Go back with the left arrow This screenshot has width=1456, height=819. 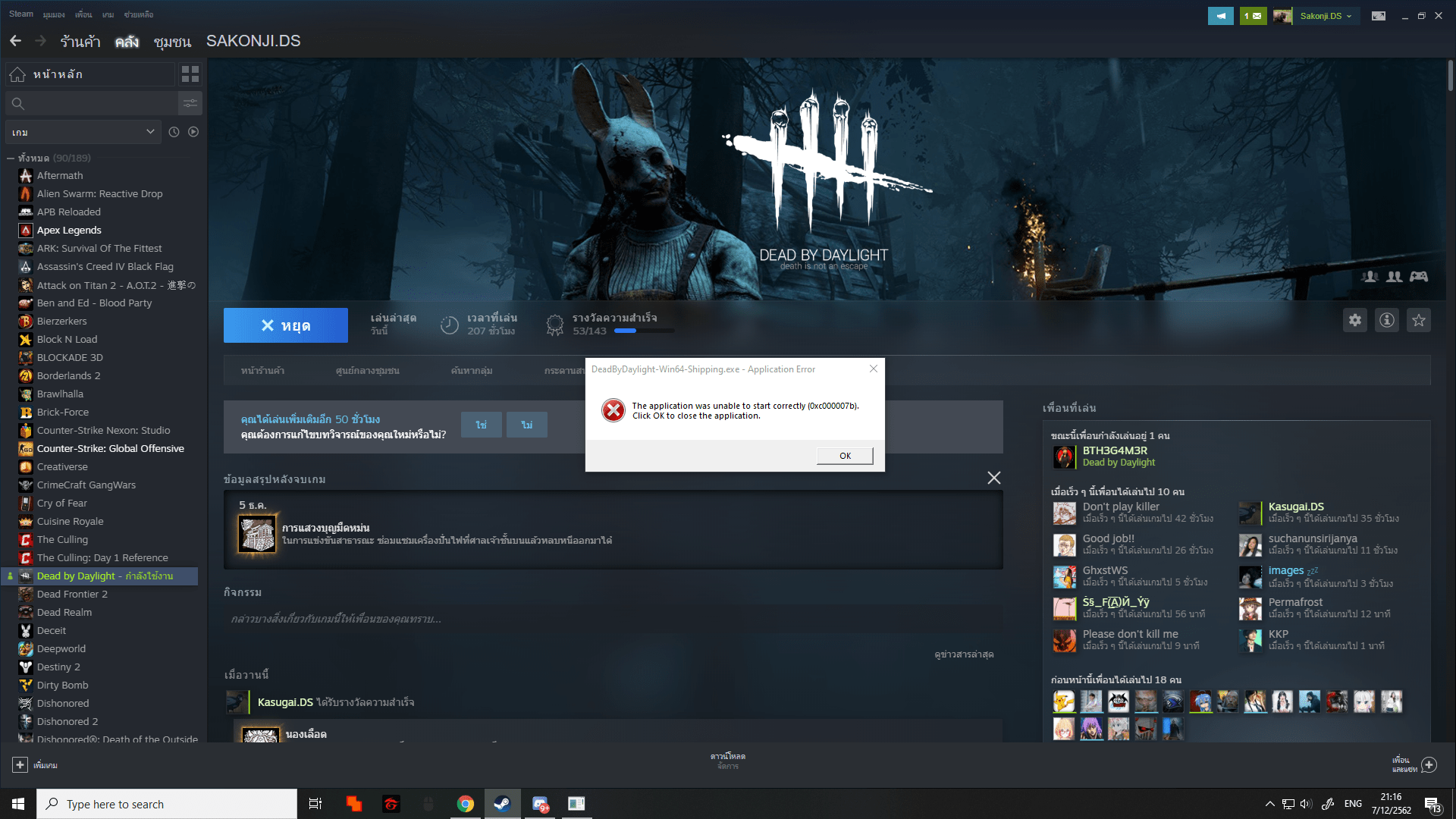(15, 41)
